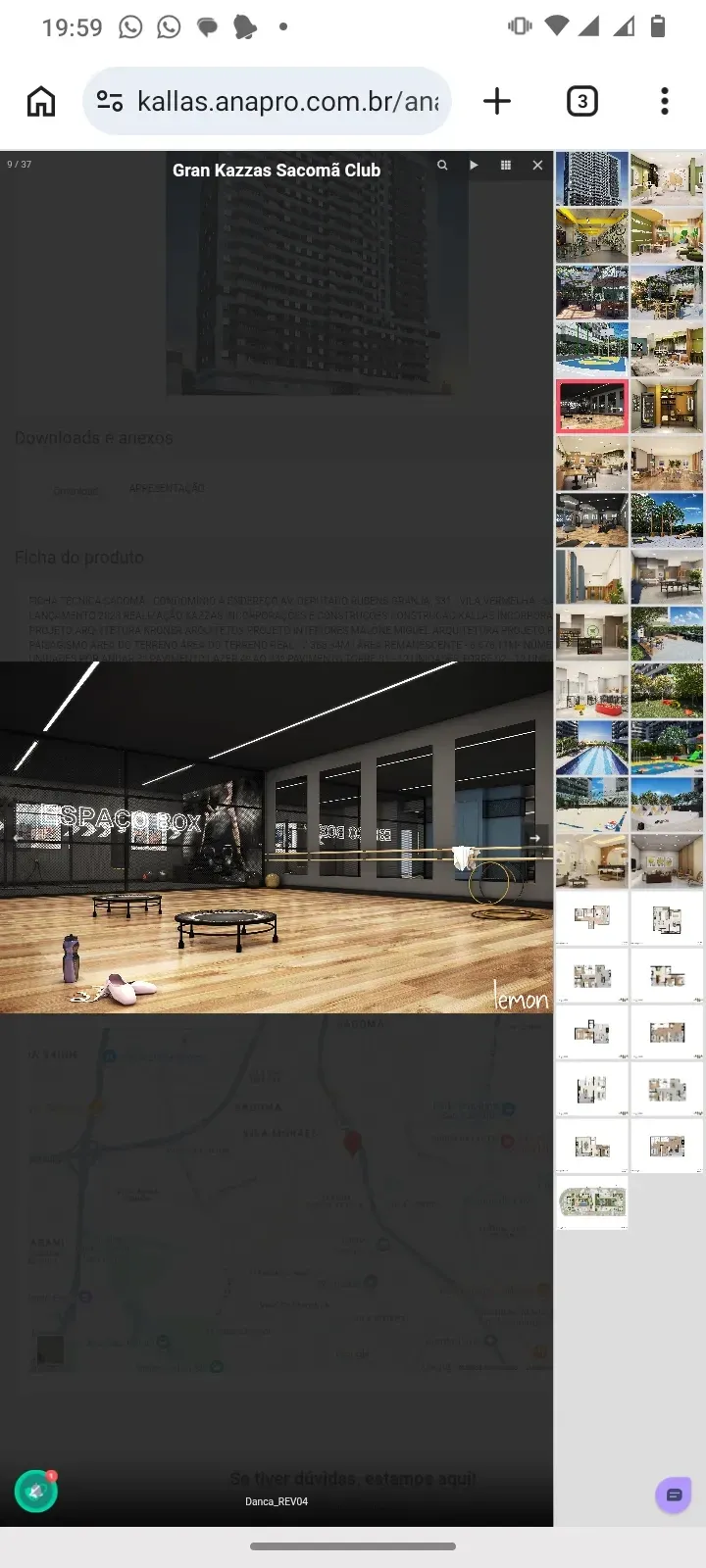Image resolution: width=706 pixels, height=1568 pixels.
Task: Open the browser three-dot menu
Action: pyautogui.click(x=665, y=101)
